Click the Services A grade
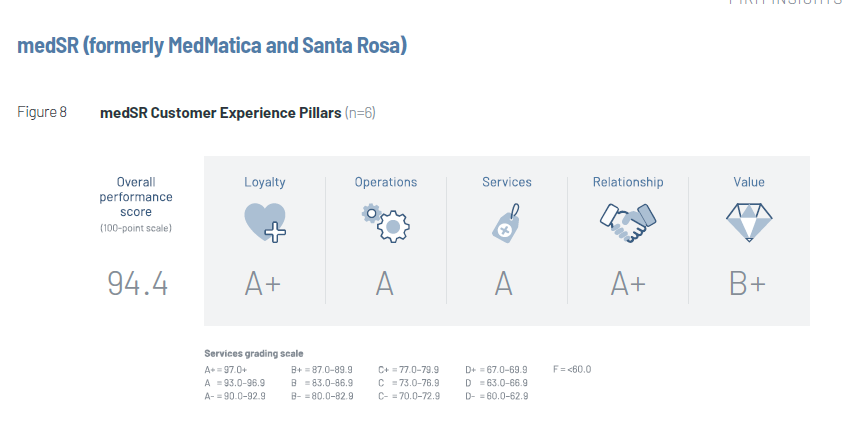Image resolution: width=861 pixels, height=433 pixels. [x=504, y=284]
